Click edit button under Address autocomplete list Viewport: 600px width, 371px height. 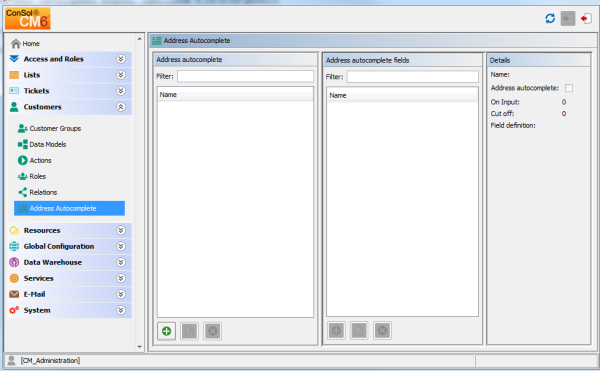(x=189, y=331)
